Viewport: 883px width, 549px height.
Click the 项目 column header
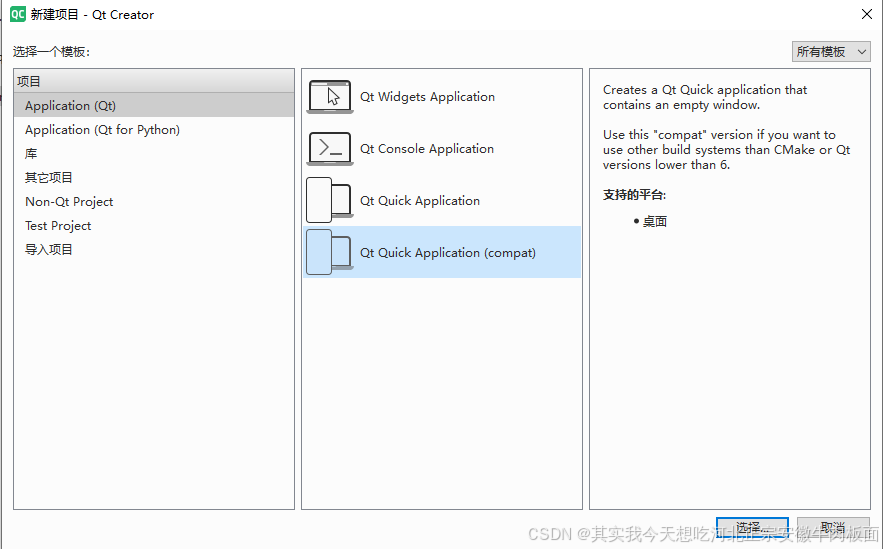coord(154,81)
